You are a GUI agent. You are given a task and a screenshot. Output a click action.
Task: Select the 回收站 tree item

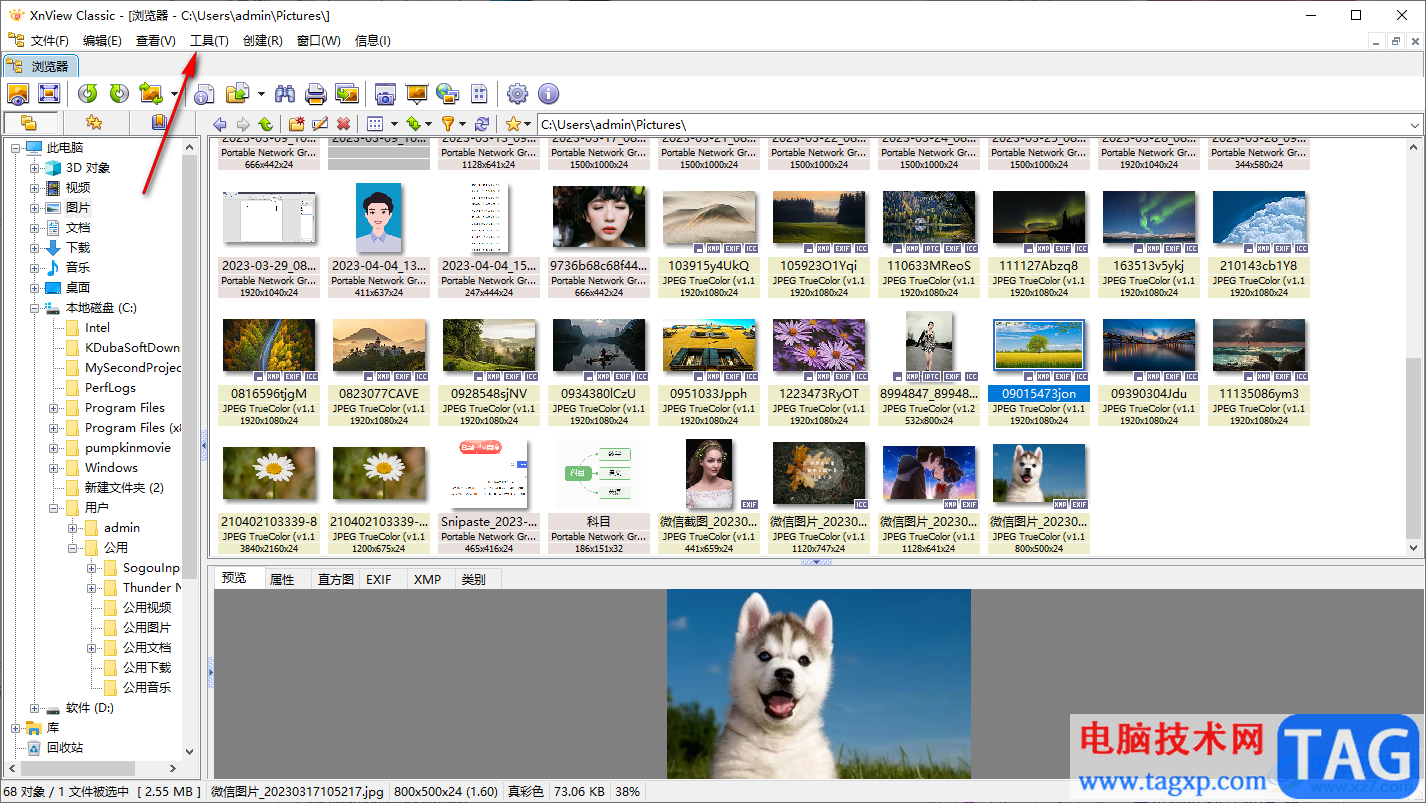pyautogui.click(x=64, y=748)
